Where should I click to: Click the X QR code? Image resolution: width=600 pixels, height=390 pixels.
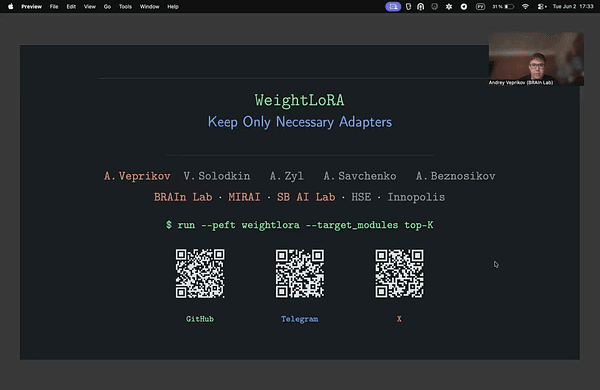click(x=399, y=274)
